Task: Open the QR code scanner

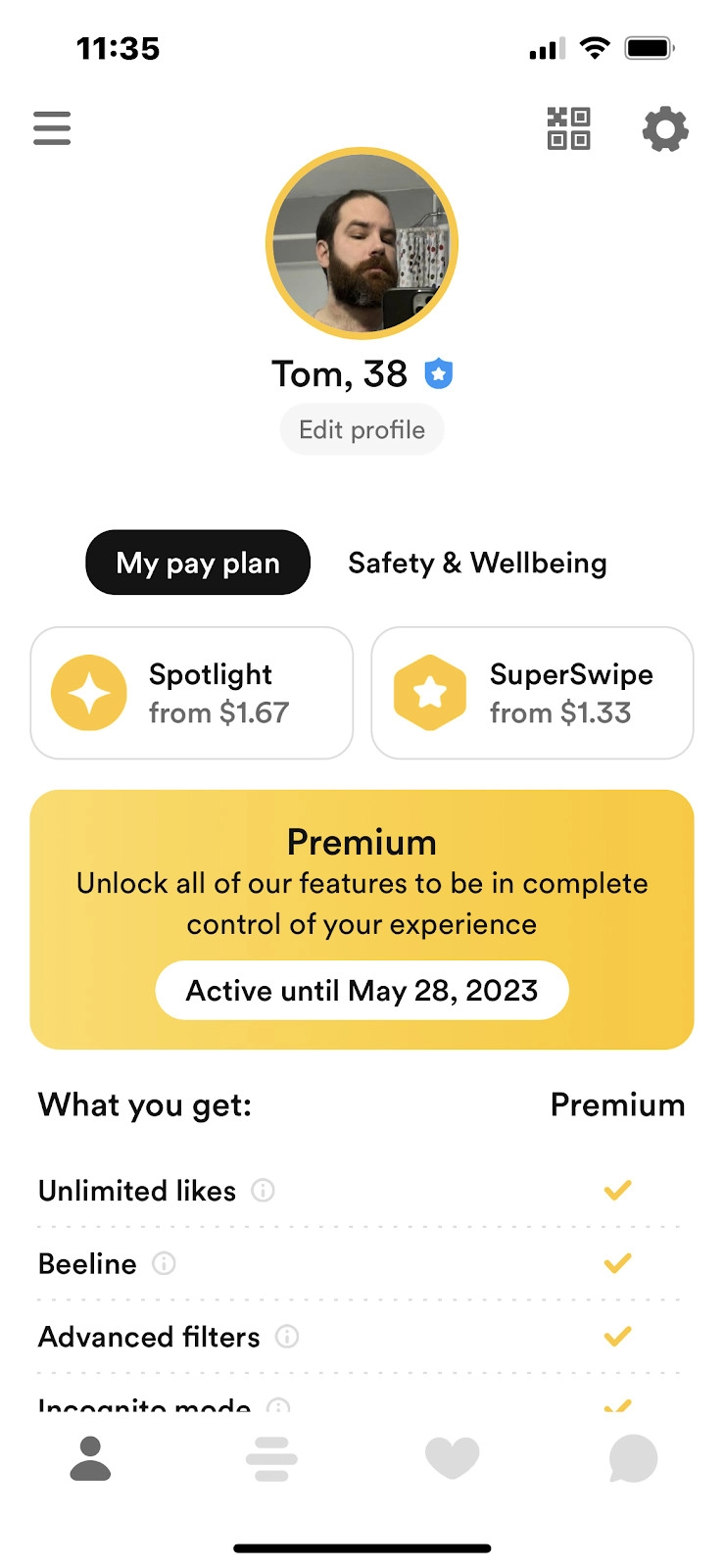Action: pos(568,128)
